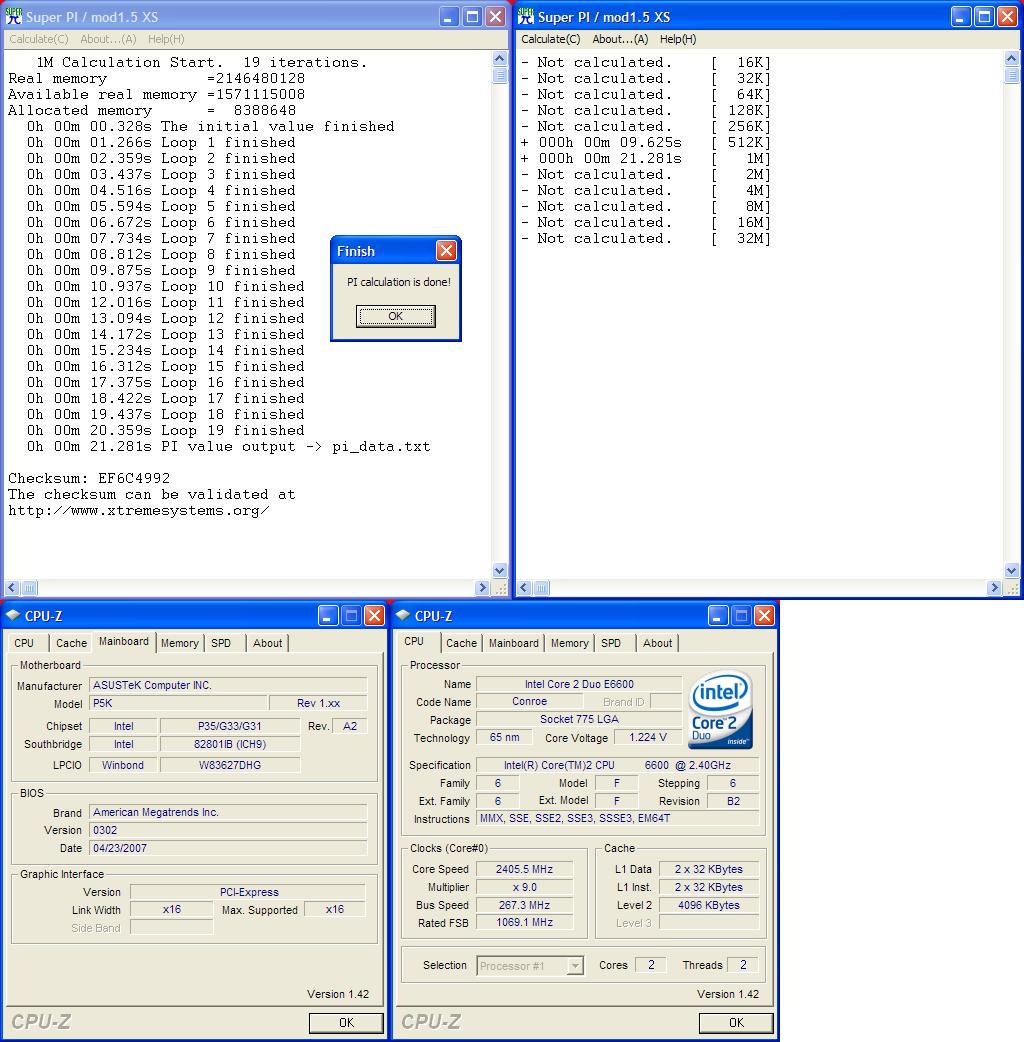Switch to Cache tab in left CPU-Z window
1024x1042 pixels.
(71, 643)
